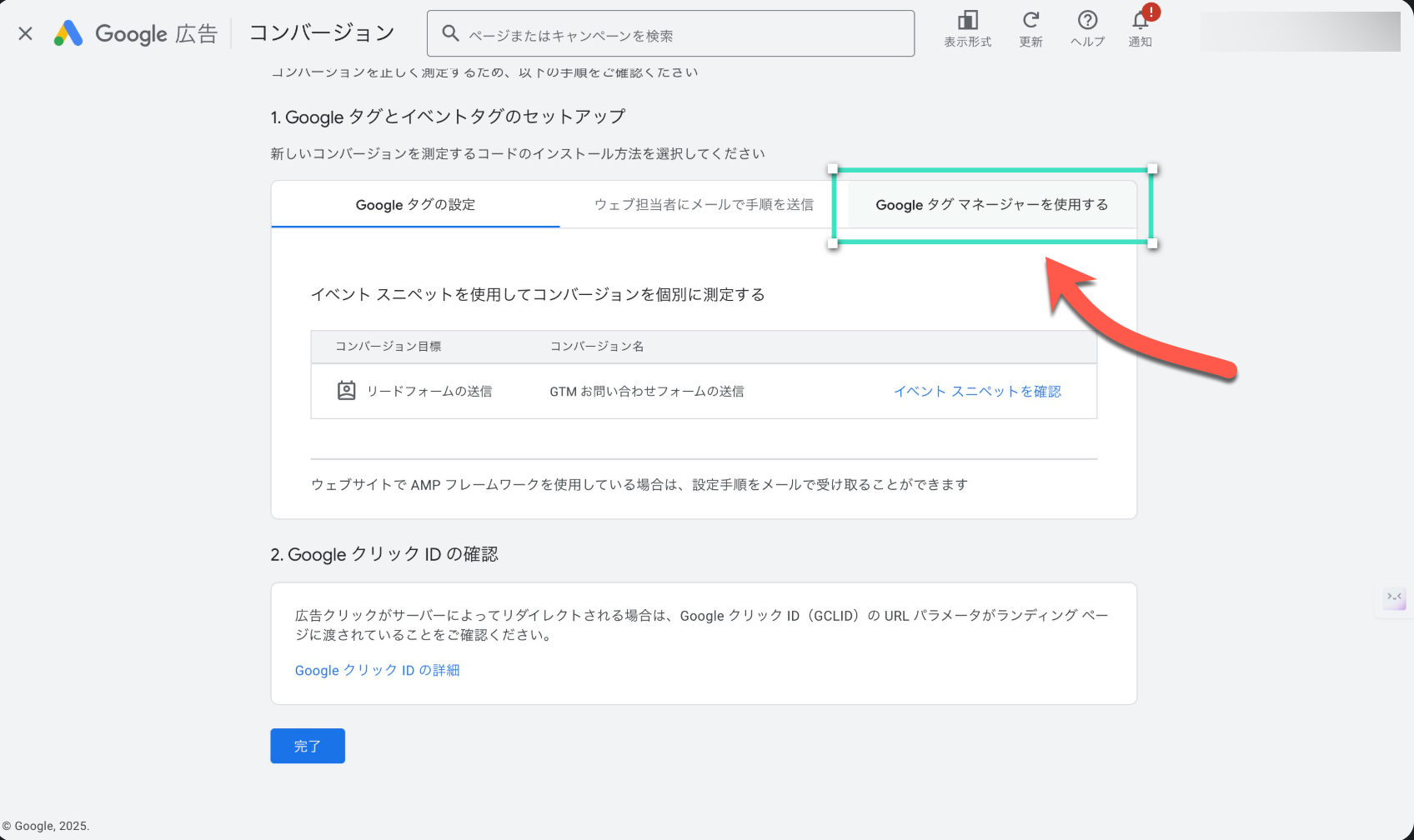Image resolution: width=1414 pixels, height=840 pixels.
Task: Focus the page or campaign search field
Action: coord(684,35)
